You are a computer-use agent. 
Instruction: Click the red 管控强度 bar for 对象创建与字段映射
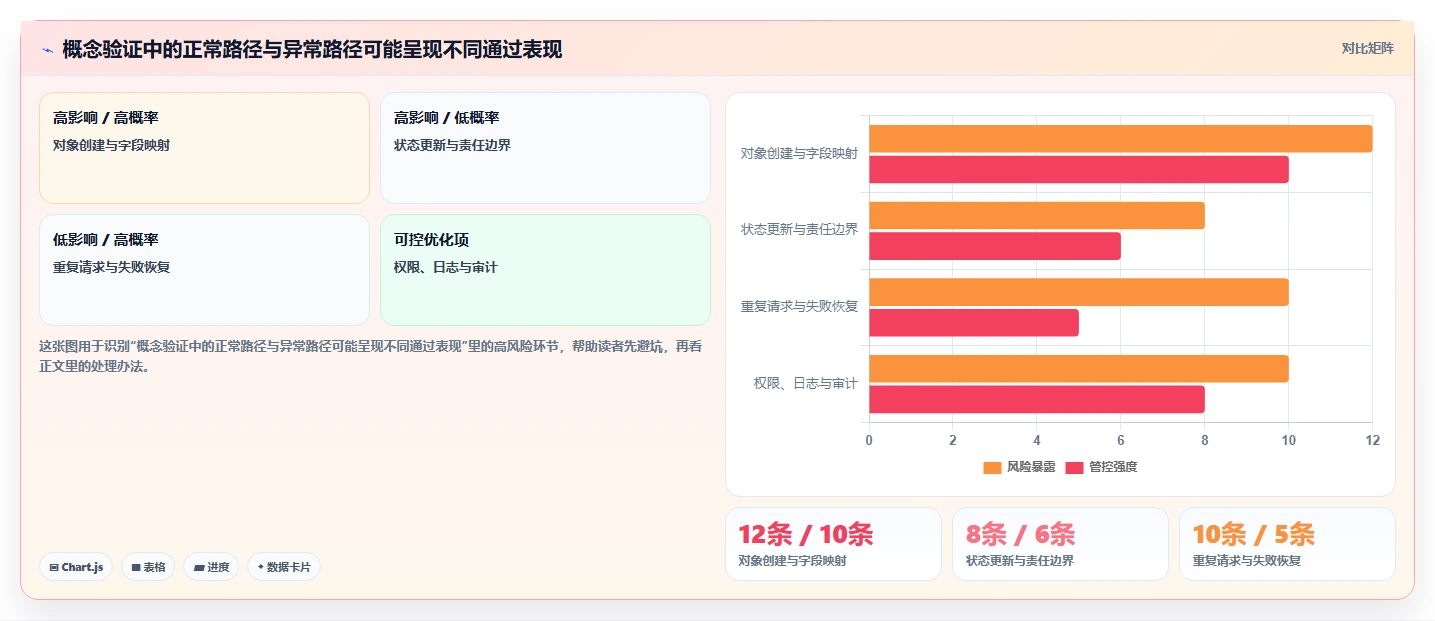[x=1078, y=170]
